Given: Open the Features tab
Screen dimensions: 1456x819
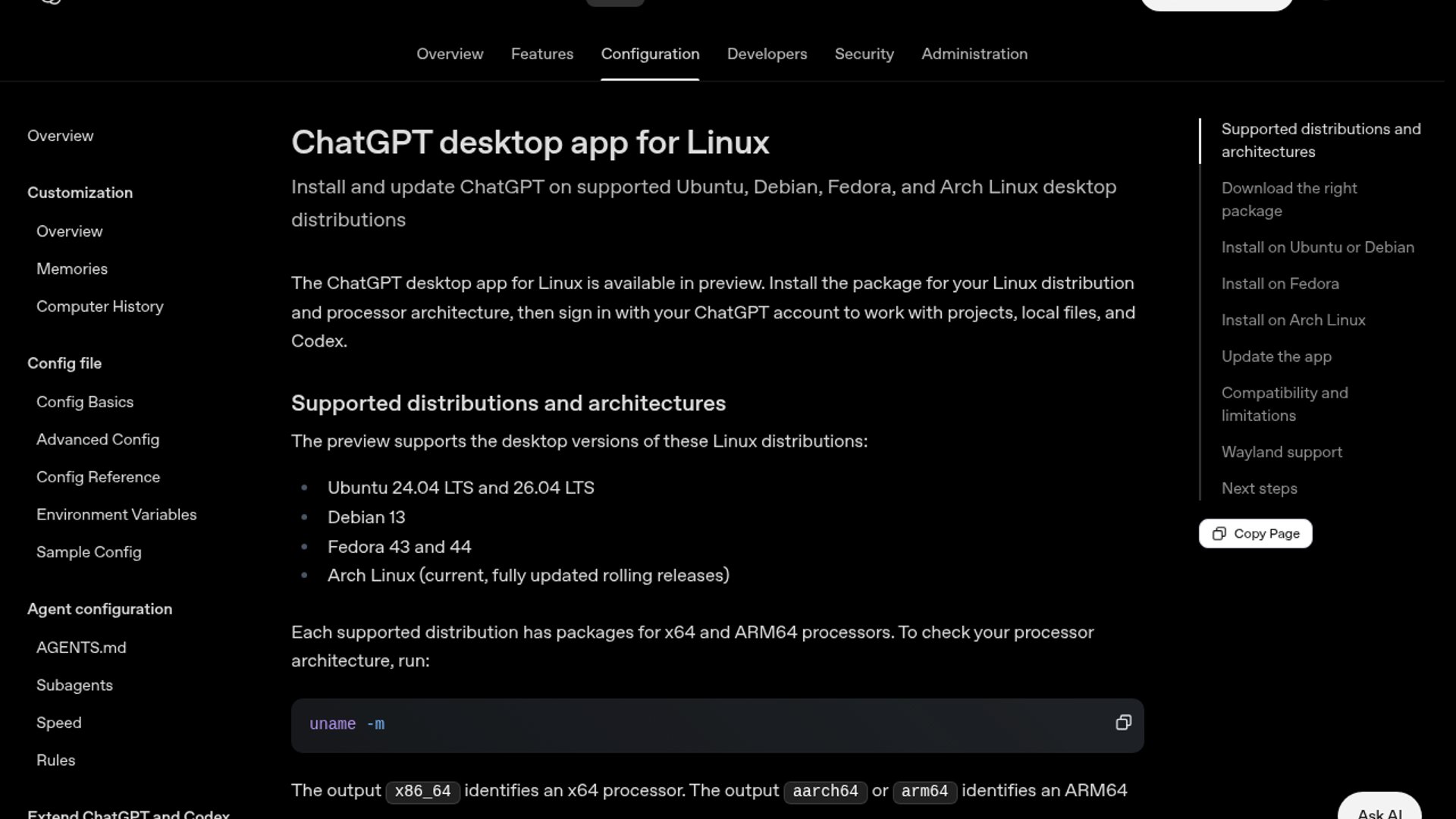Looking at the screenshot, I should click(542, 54).
